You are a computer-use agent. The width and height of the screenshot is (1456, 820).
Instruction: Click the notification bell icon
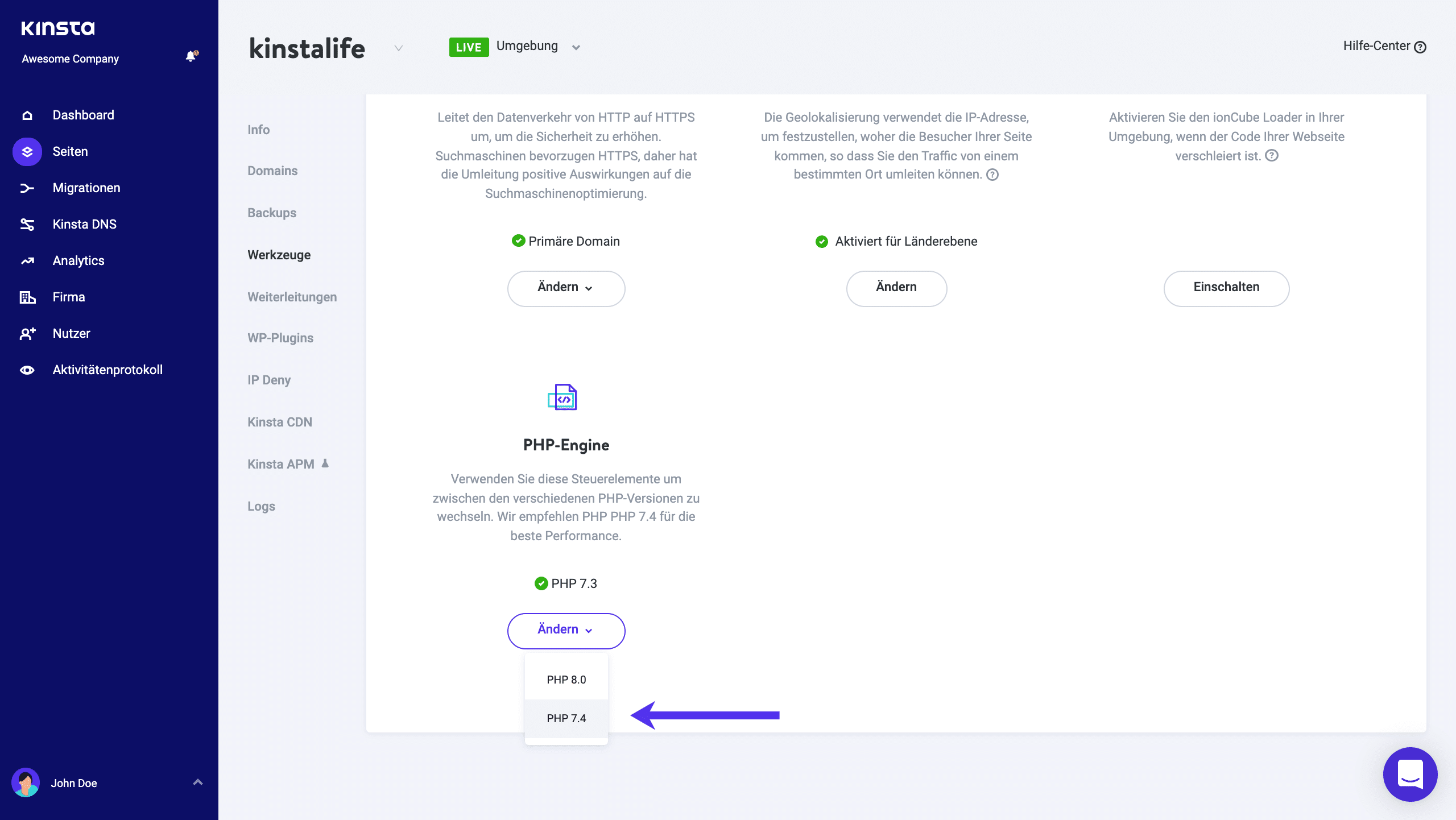pos(191,56)
